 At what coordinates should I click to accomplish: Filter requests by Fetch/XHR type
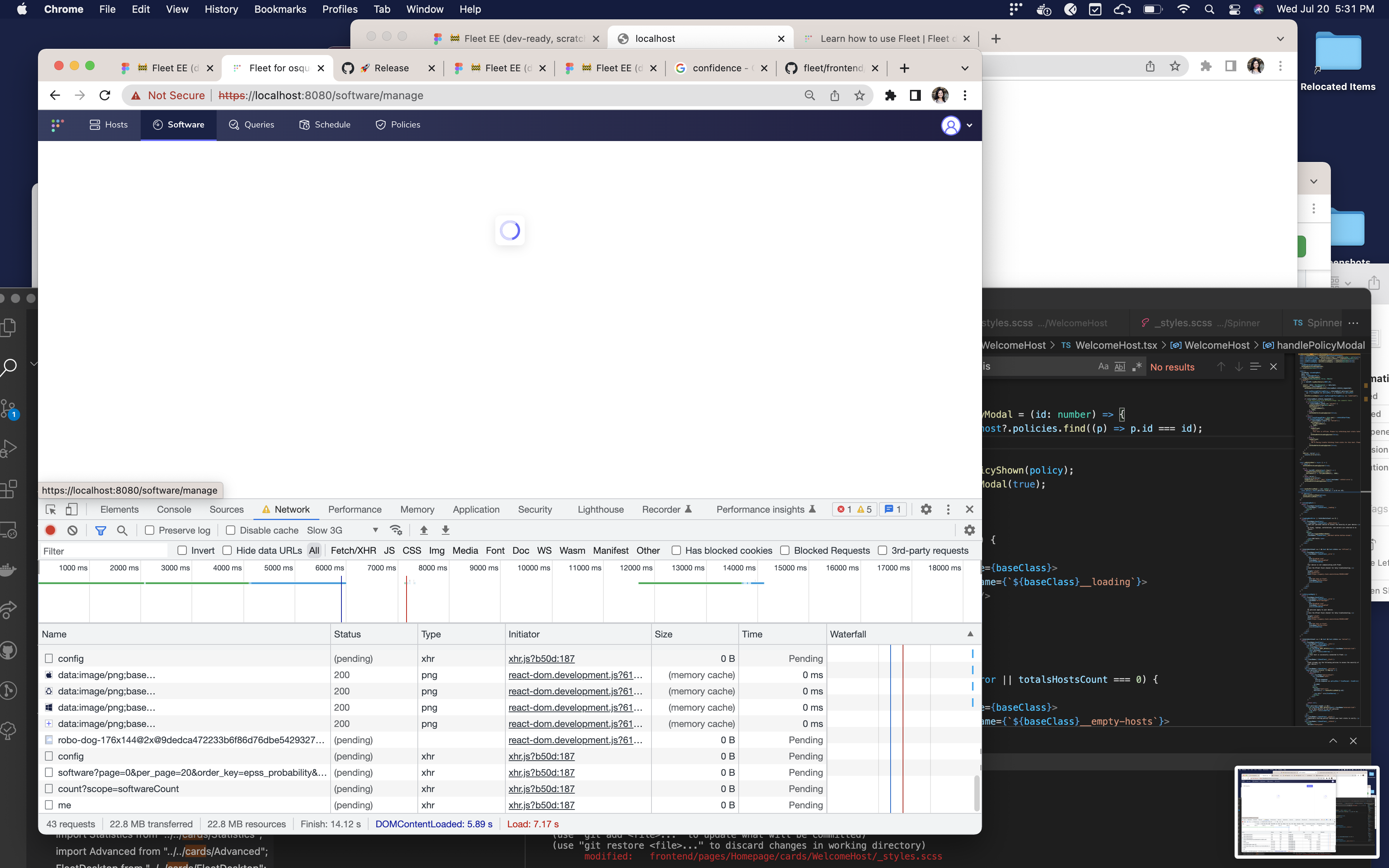click(353, 550)
